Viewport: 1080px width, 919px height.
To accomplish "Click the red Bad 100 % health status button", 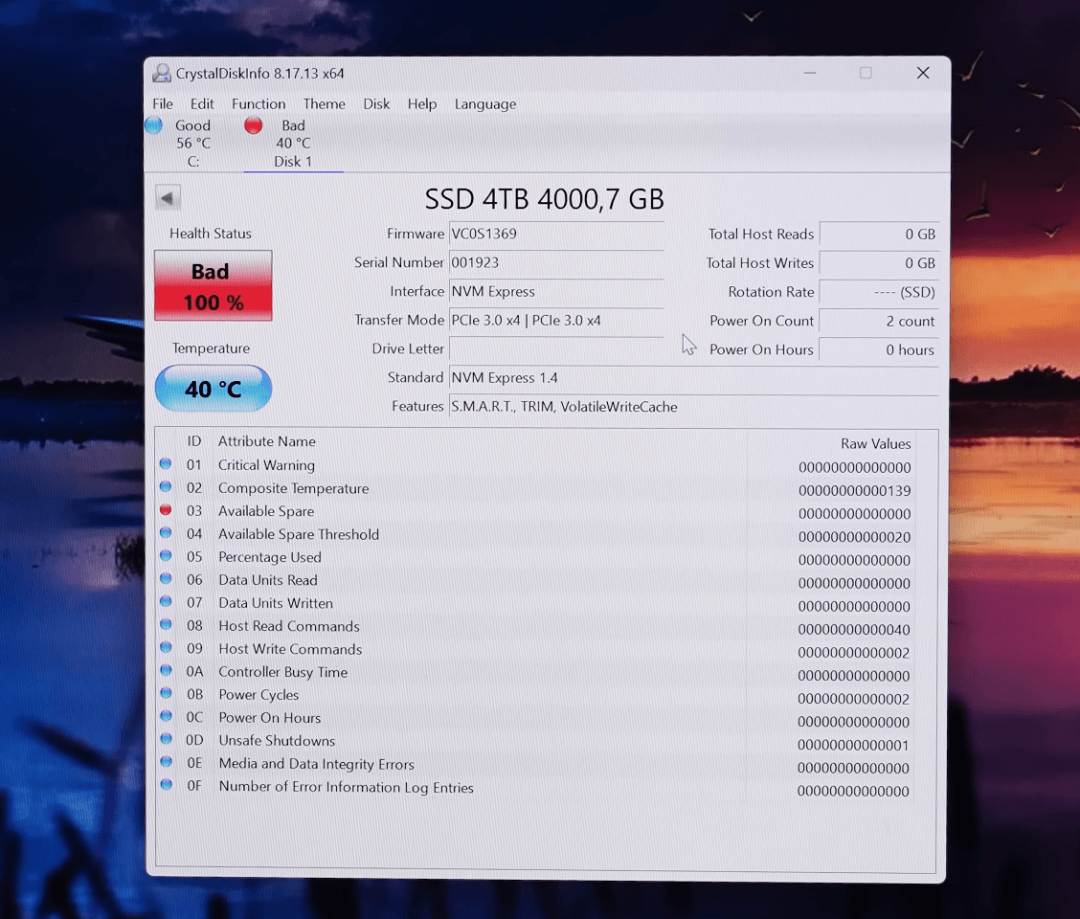I will point(213,286).
